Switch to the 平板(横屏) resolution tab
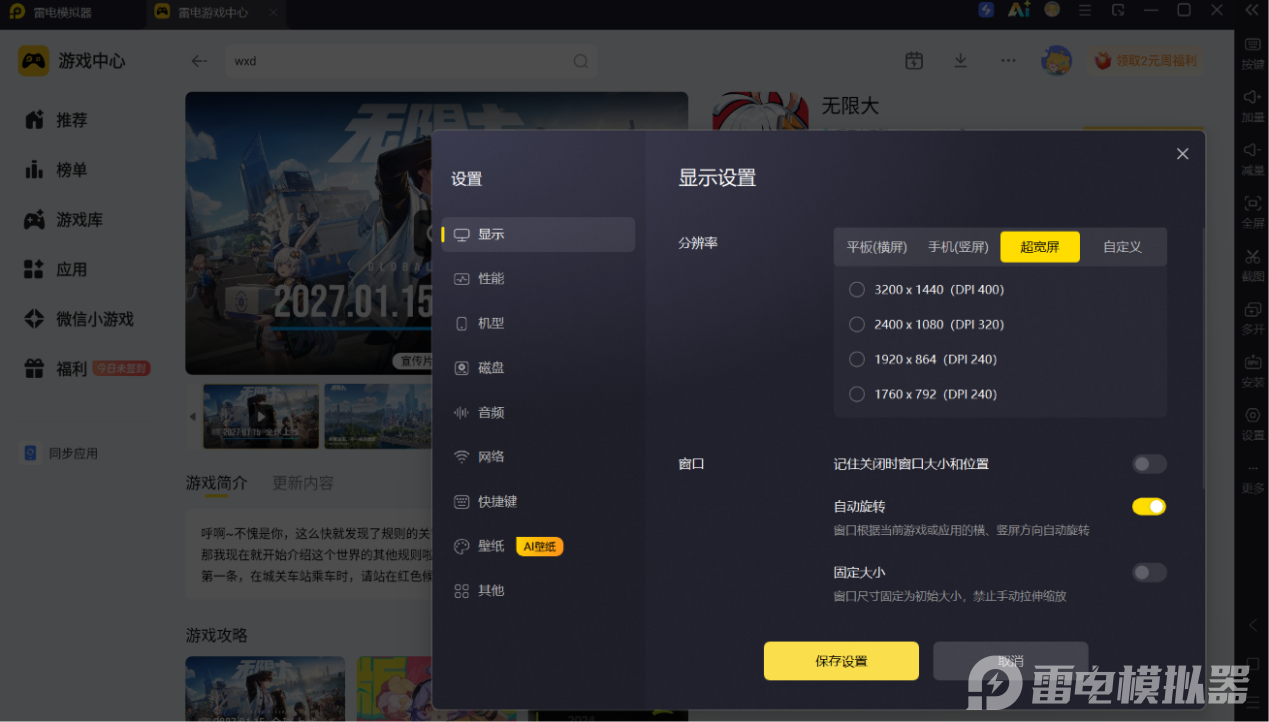1269x722 pixels. 877,247
